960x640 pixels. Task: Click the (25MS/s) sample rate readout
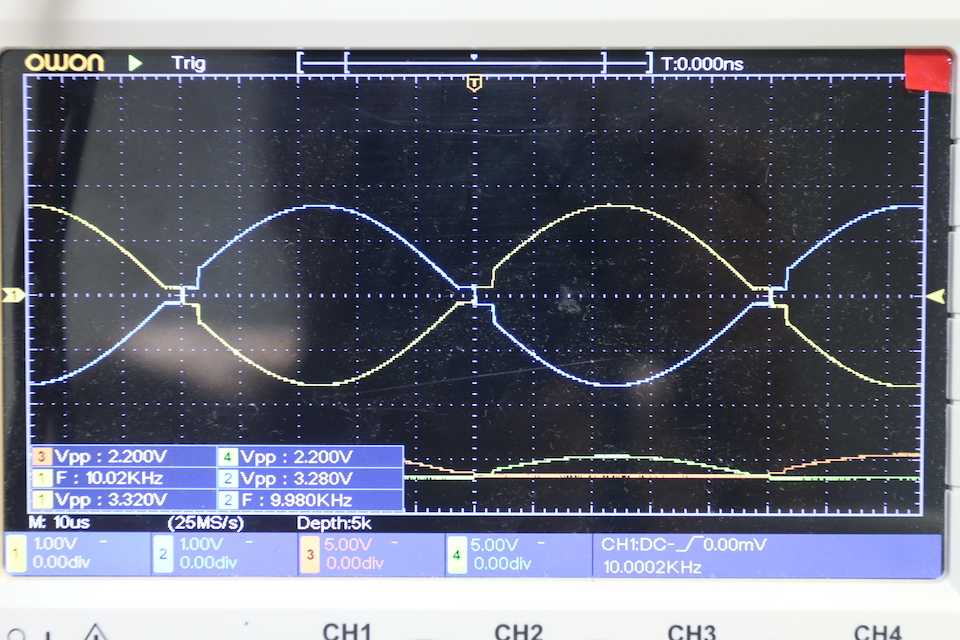pyautogui.click(x=206, y=523)
